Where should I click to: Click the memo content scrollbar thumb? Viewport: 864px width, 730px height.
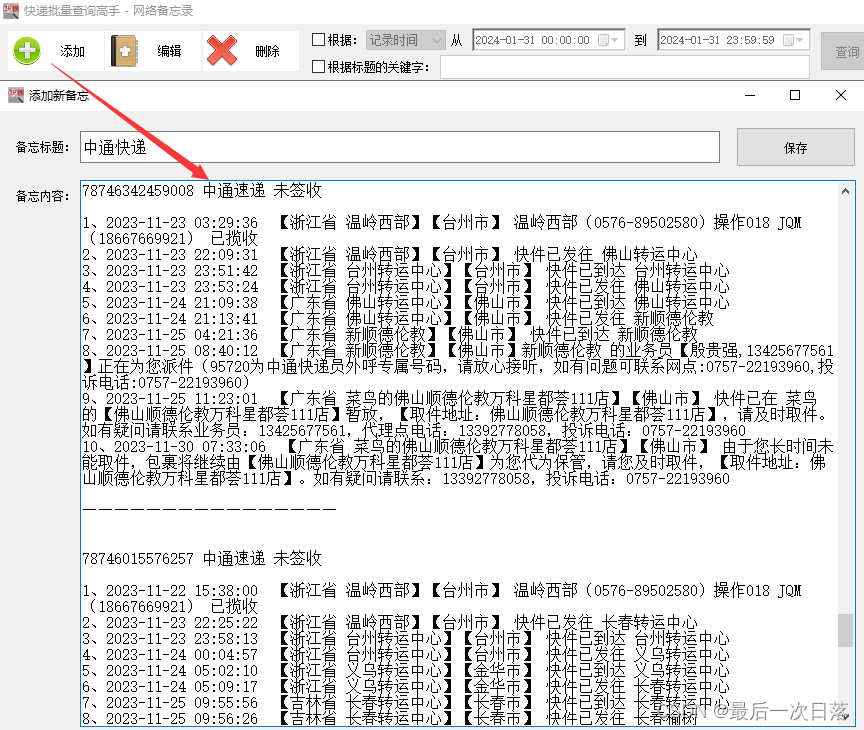[x=845, y=630]
